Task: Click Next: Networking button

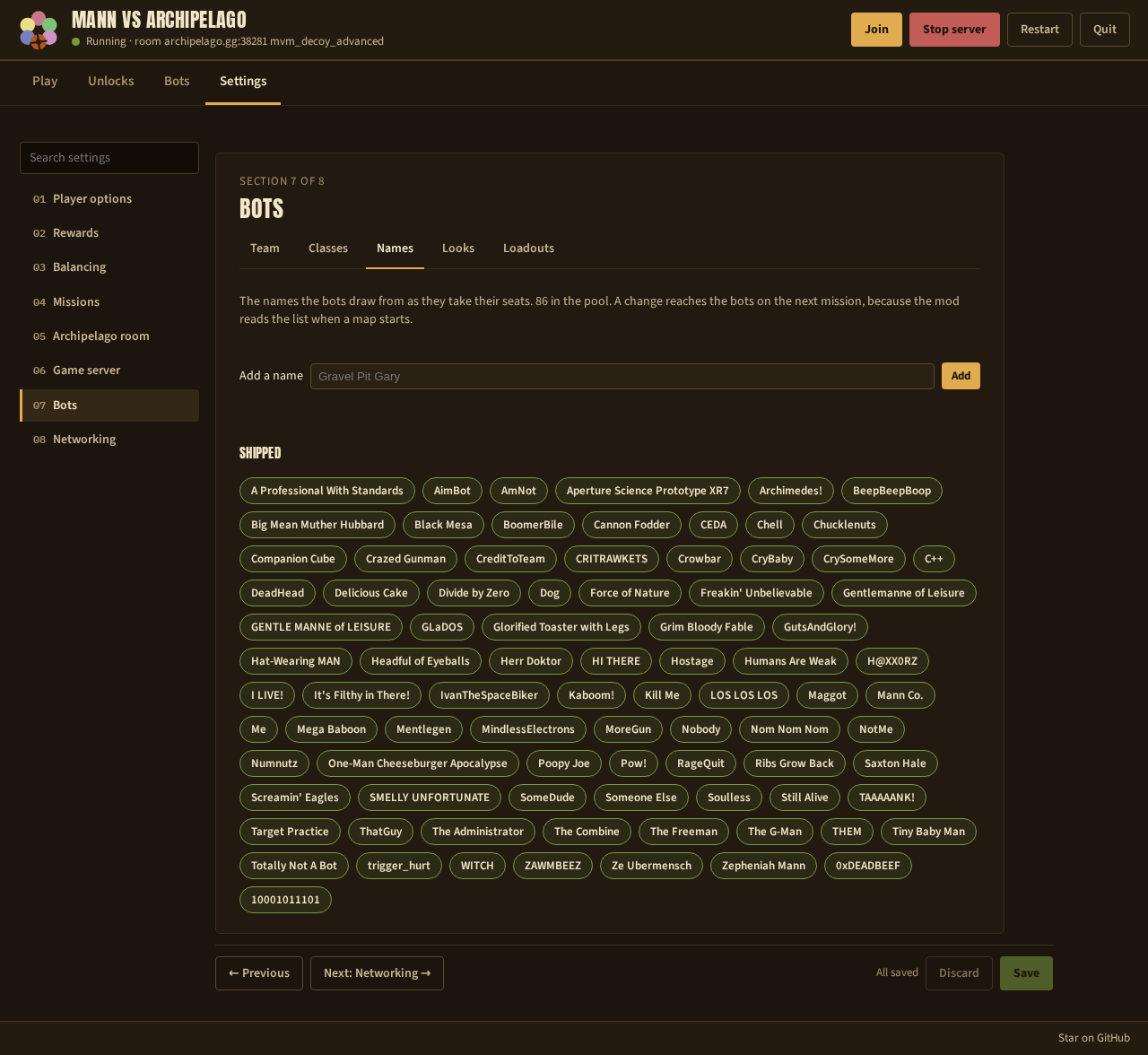Action: pos(377,973)
